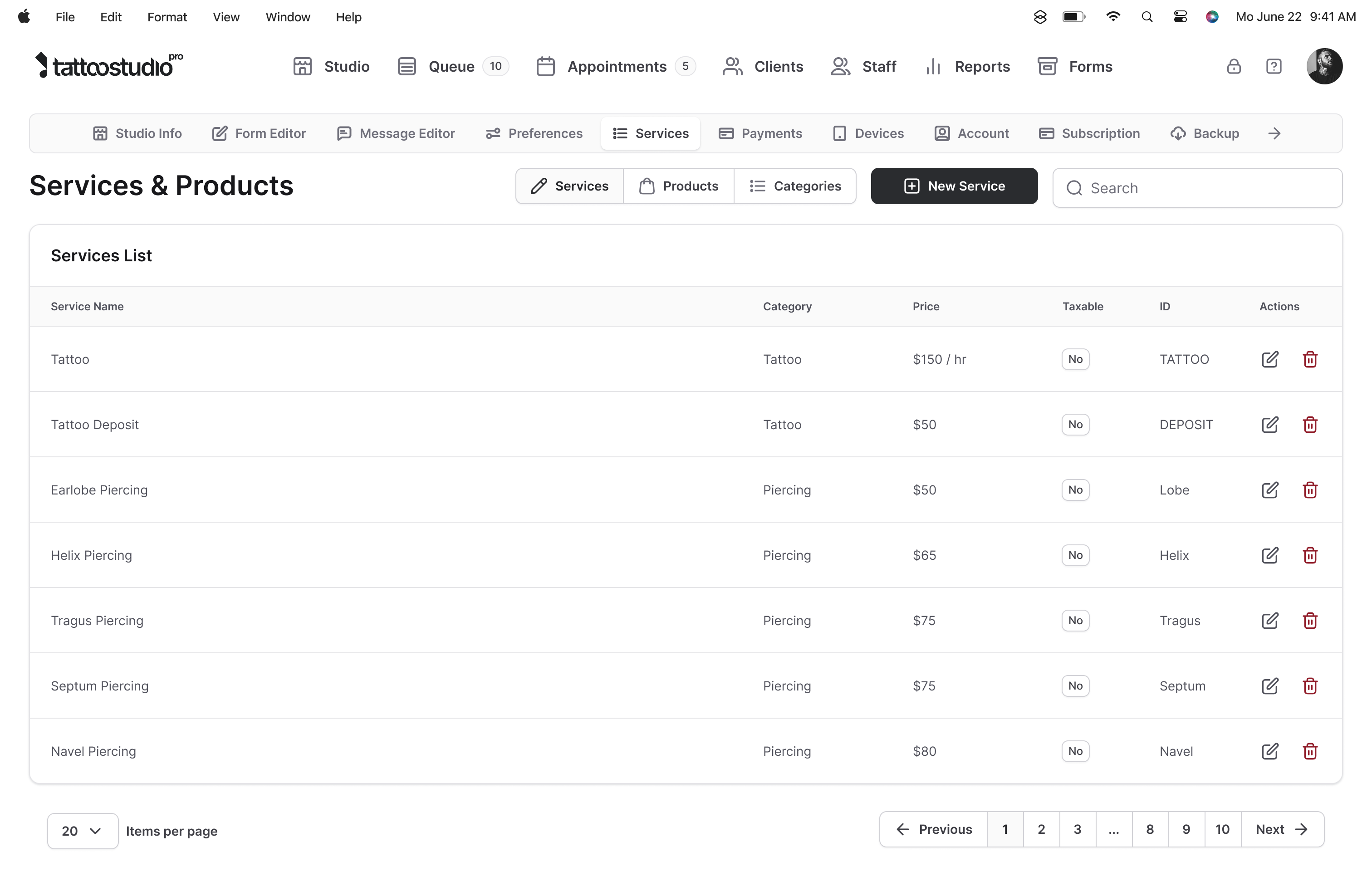Click the battery status icon
Image resolution: width=1372 pixels, height=891 pixels.
click(1073, 17)
